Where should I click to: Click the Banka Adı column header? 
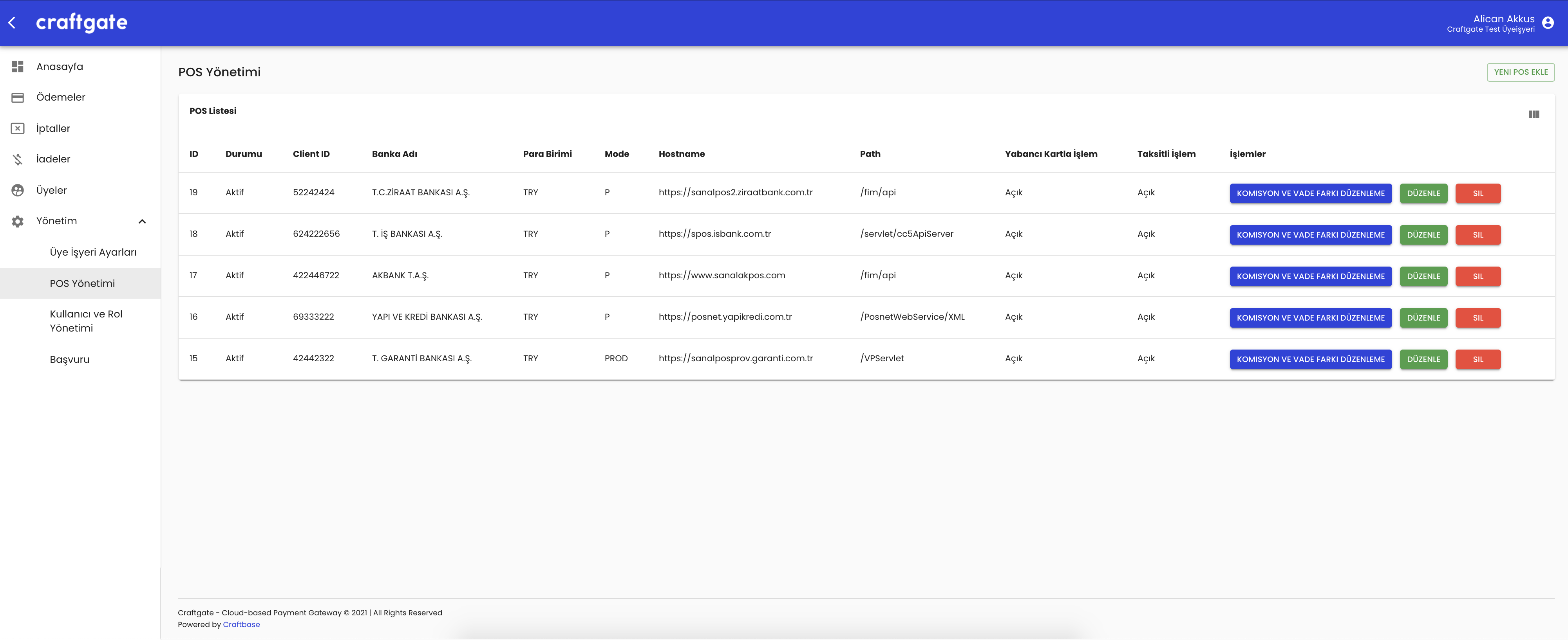394,154
